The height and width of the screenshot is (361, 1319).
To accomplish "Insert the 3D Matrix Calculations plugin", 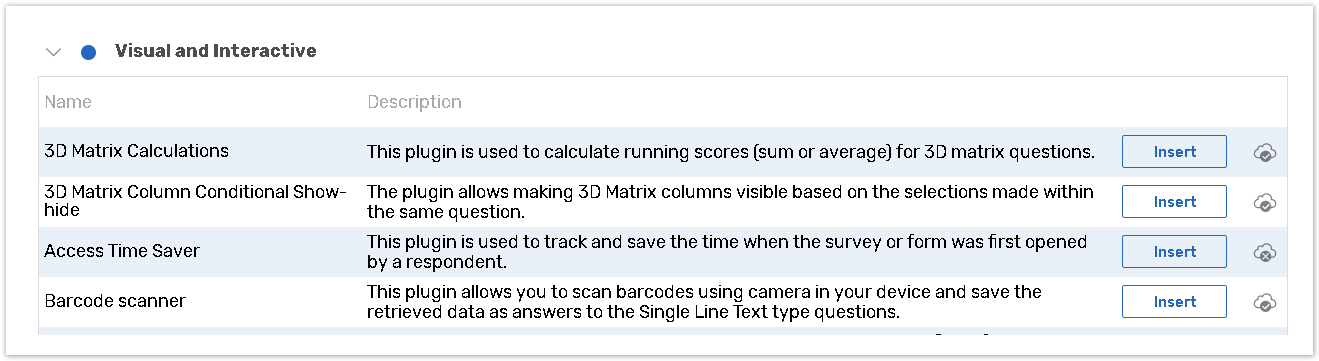I will pos(1174,152).
